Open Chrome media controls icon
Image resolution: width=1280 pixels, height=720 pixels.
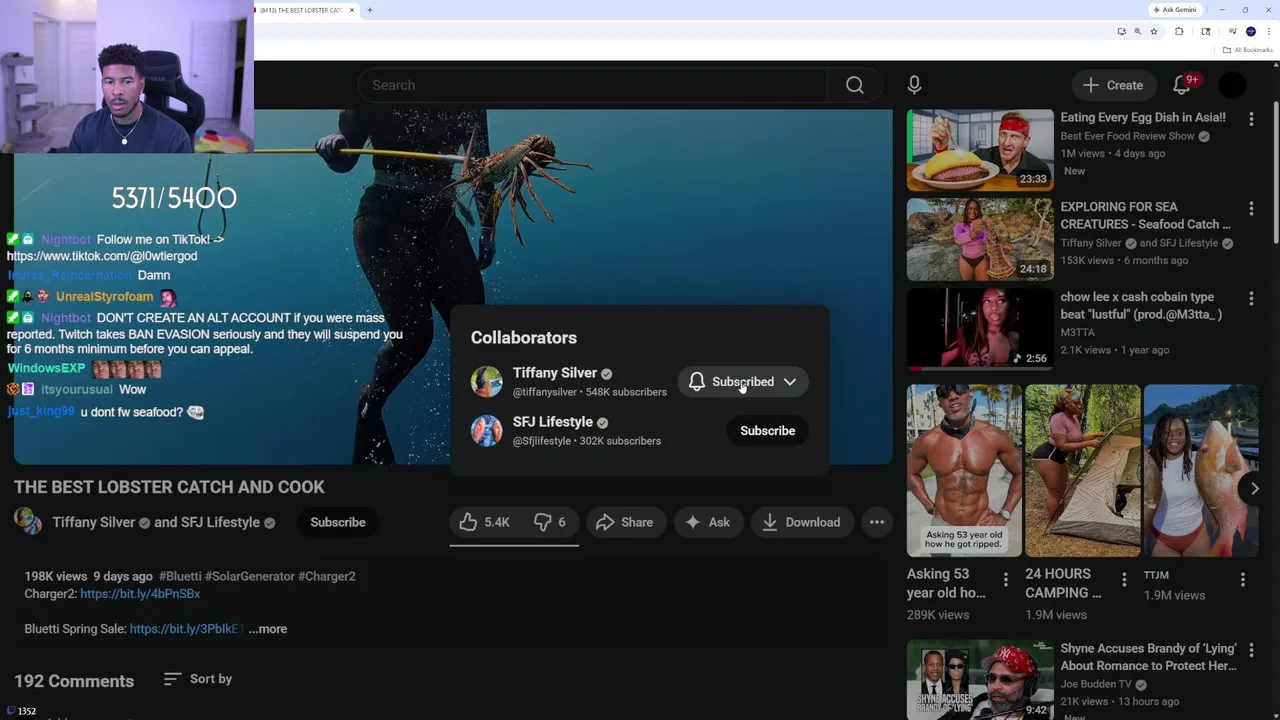pyautogui.click(x=1233, y=31)
